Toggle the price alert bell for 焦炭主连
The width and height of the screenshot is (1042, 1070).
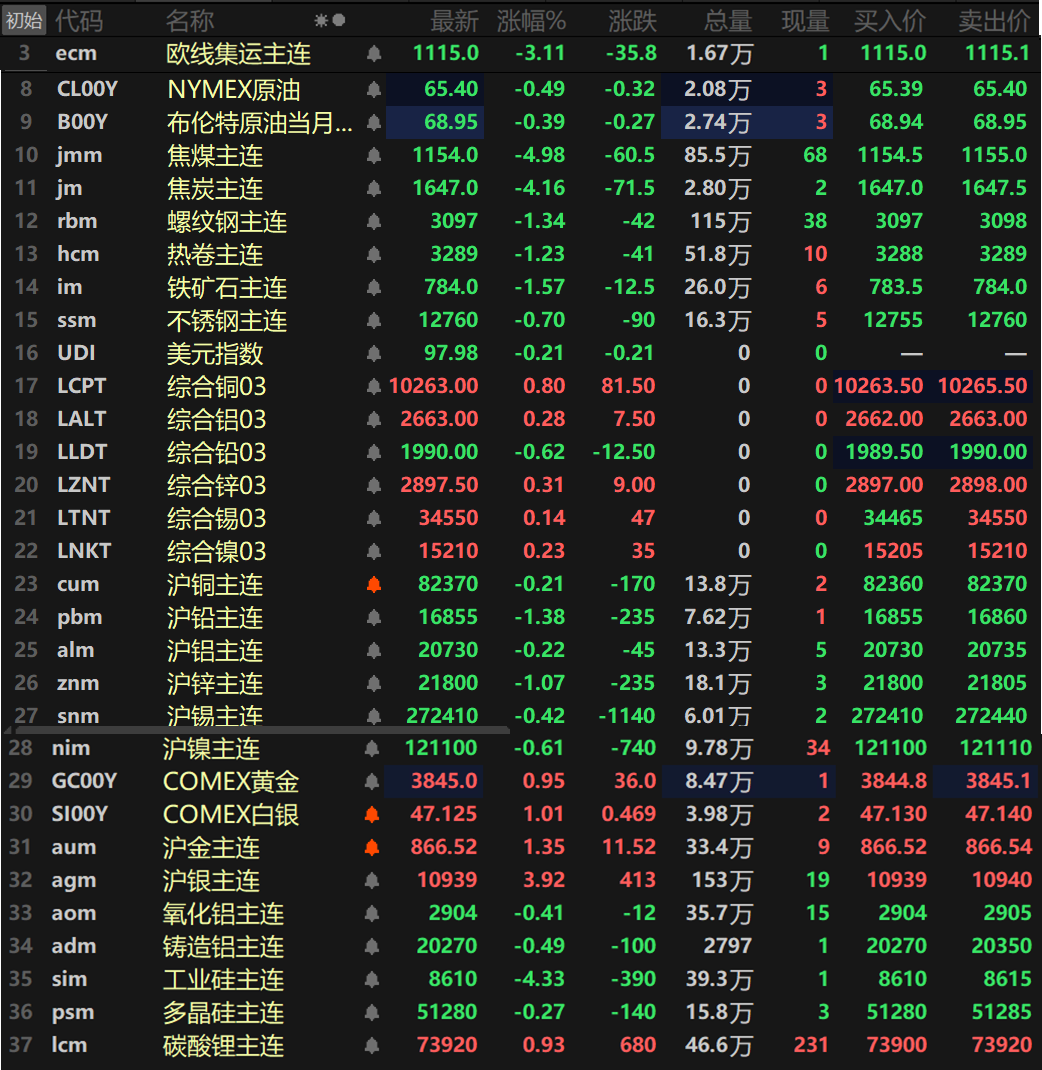[373, 187]
